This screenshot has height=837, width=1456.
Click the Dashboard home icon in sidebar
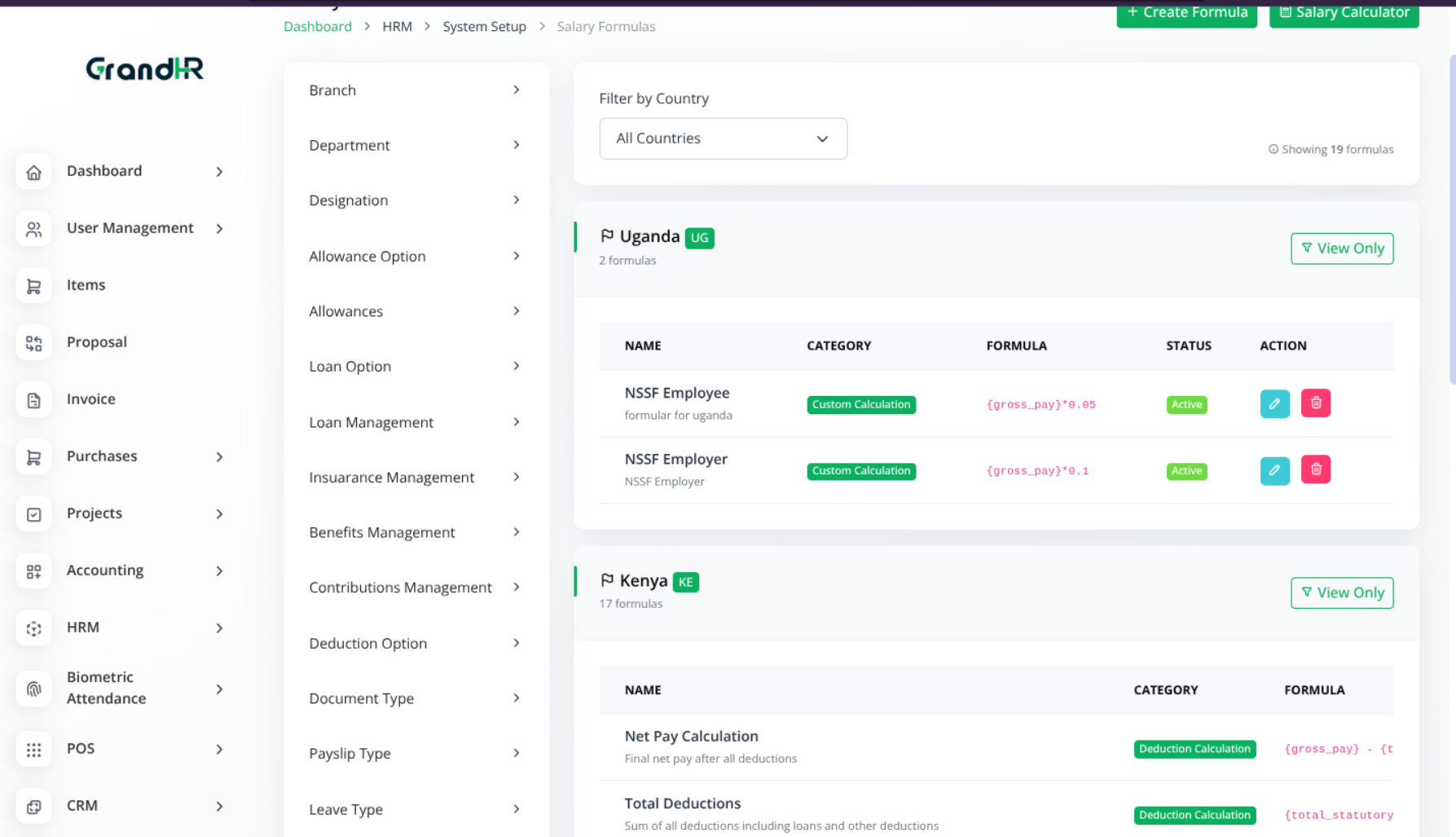33,171
